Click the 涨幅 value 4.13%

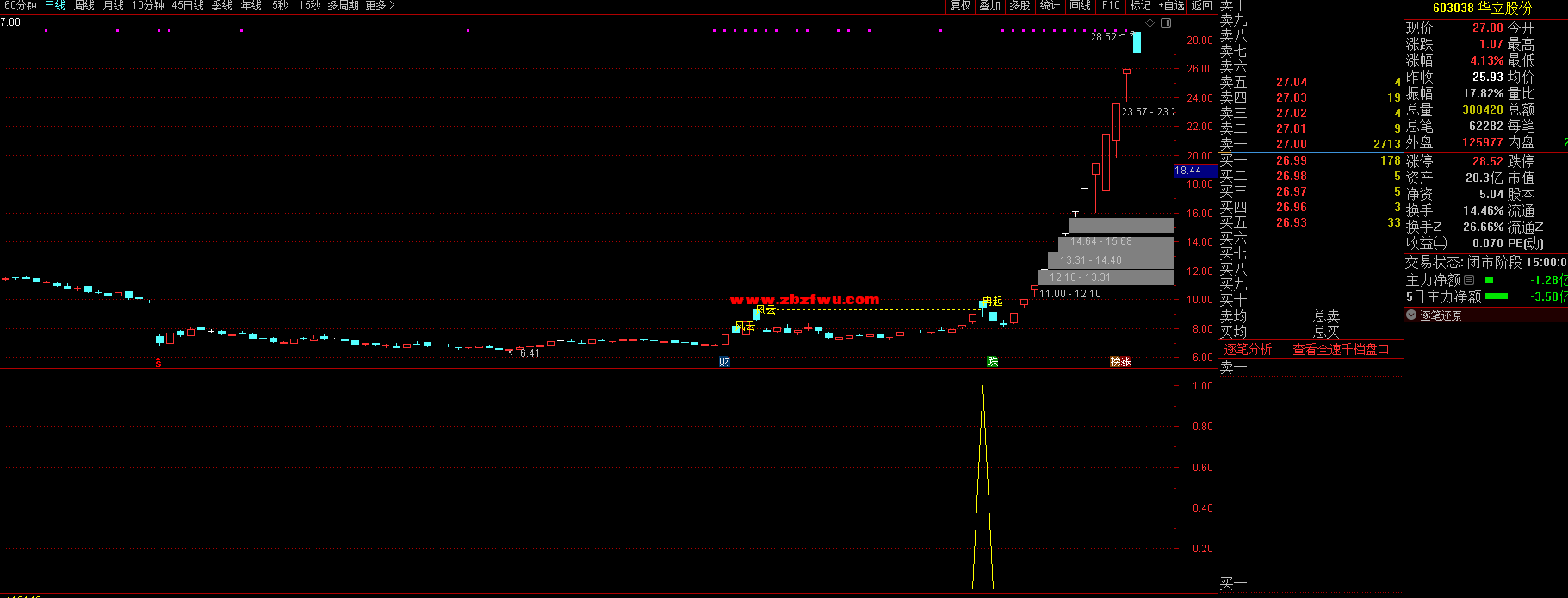pos(1487,60)
